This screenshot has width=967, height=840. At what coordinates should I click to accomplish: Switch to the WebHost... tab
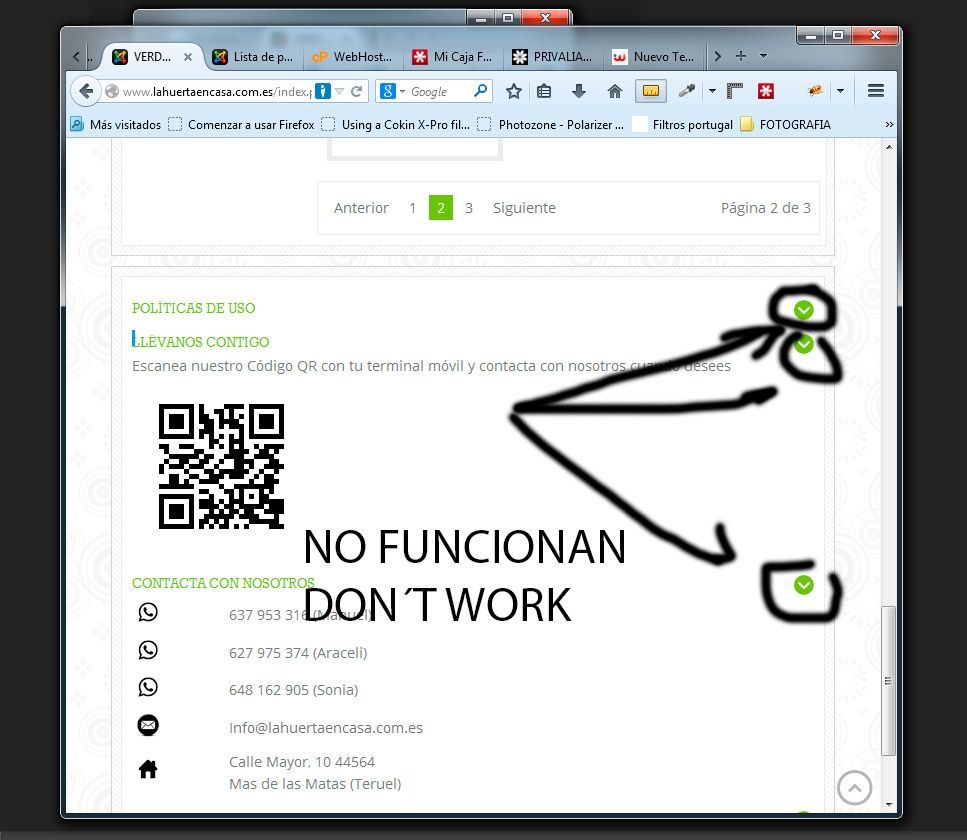point(352,57)
